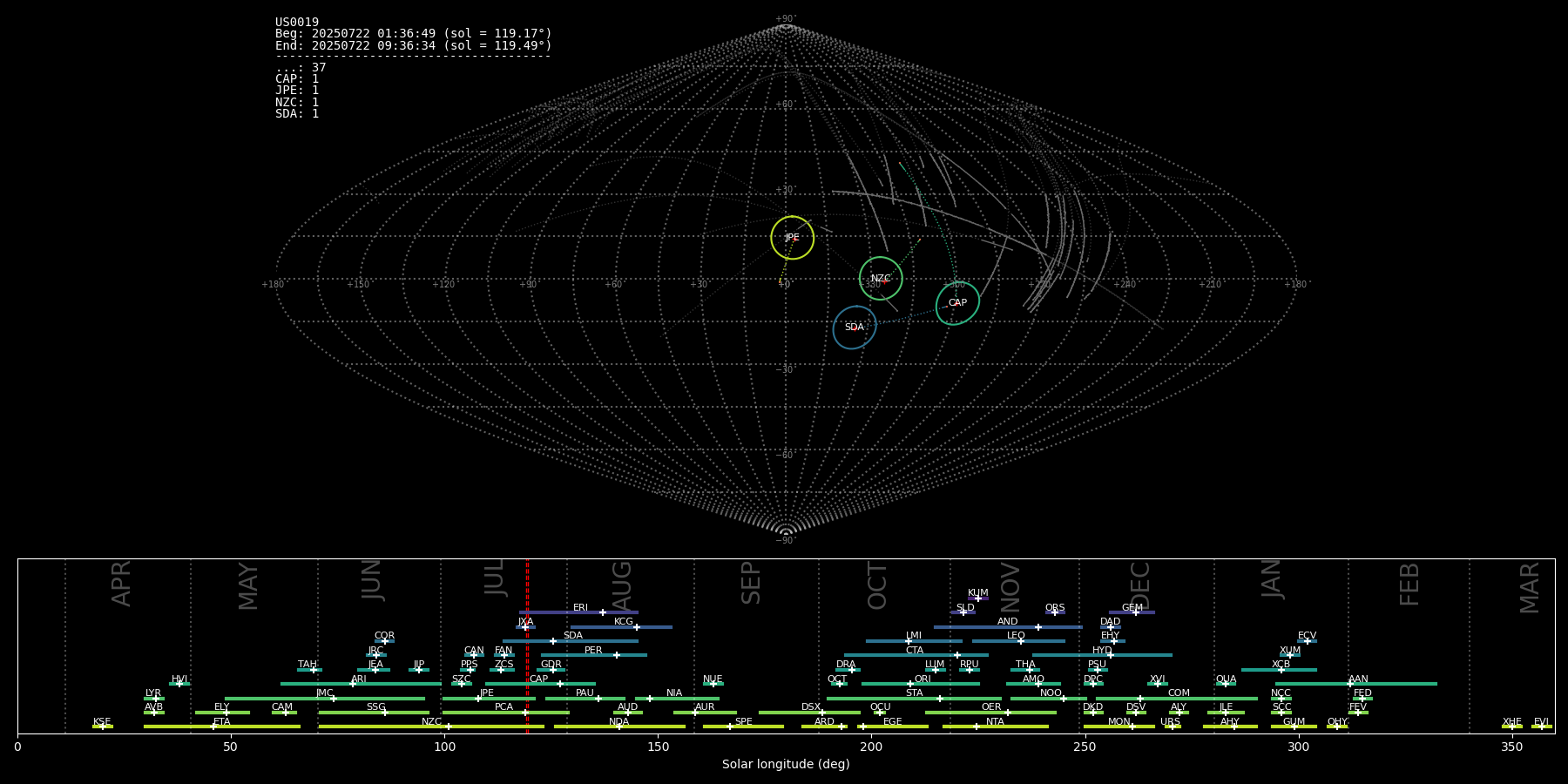Click the GEM shower label in the timeline
Image resolution: width=1568 pixels, height=784 pixels.
(1132, 608)
